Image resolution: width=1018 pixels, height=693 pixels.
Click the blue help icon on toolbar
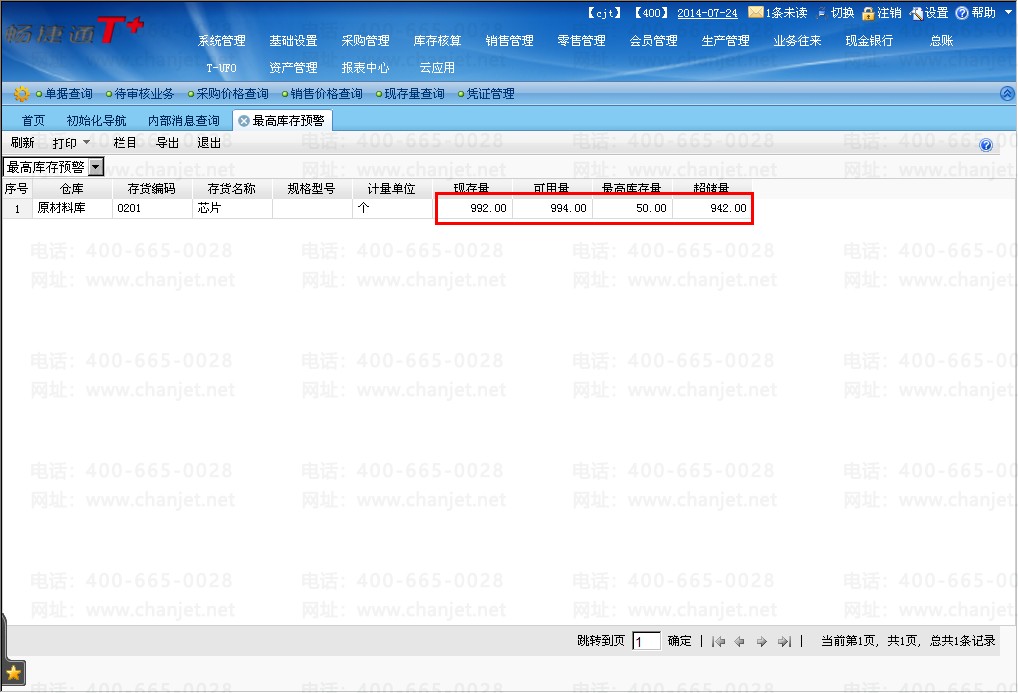coord(986,145)
